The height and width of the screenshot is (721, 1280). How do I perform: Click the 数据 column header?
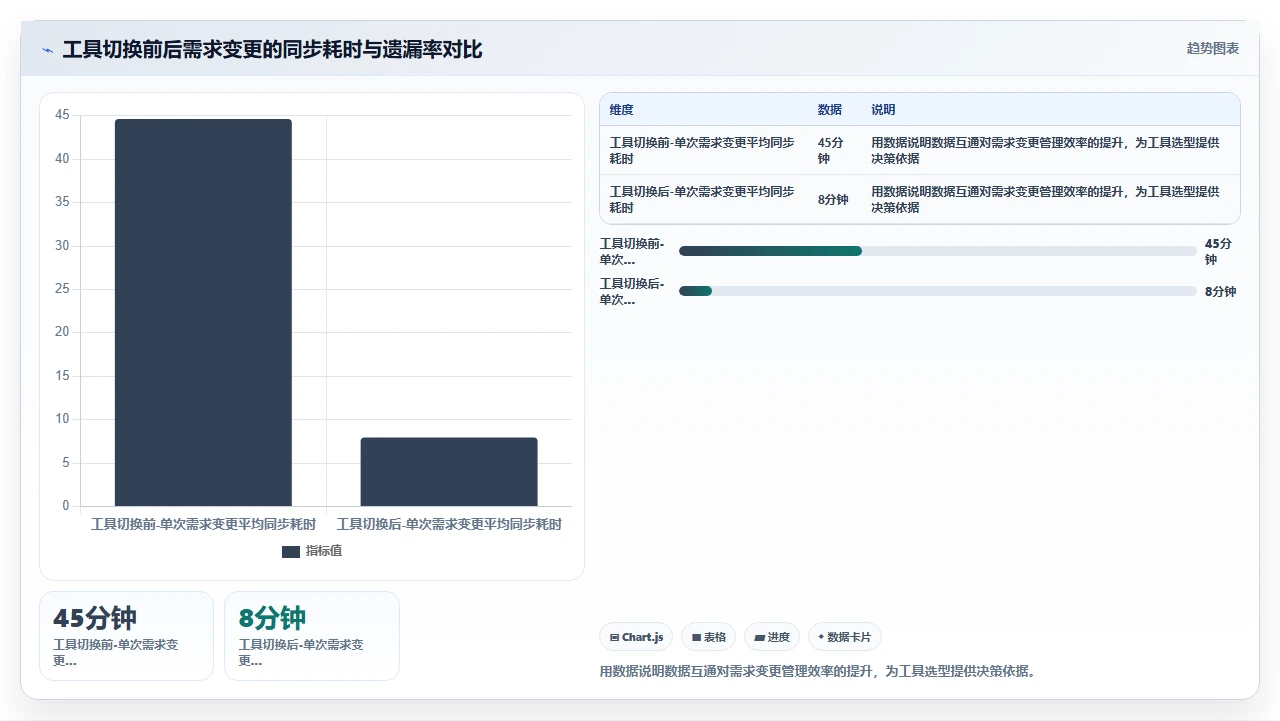pyautogui.click(x=830, y=110)
